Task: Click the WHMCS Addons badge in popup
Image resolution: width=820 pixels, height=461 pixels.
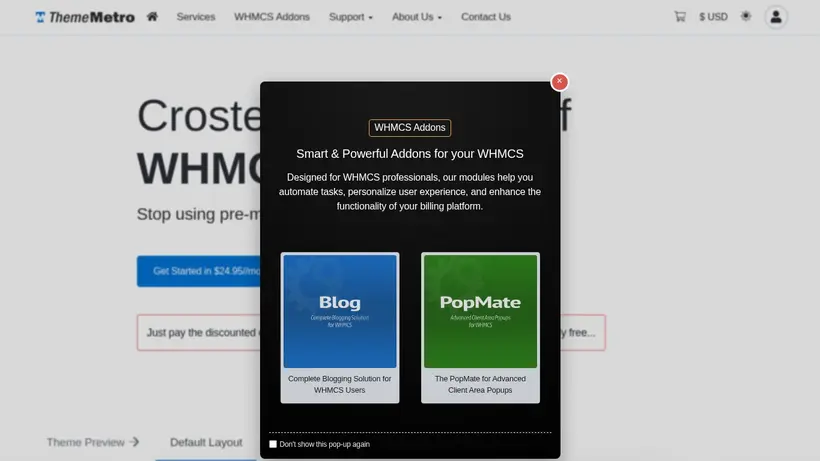Action: 410,128
